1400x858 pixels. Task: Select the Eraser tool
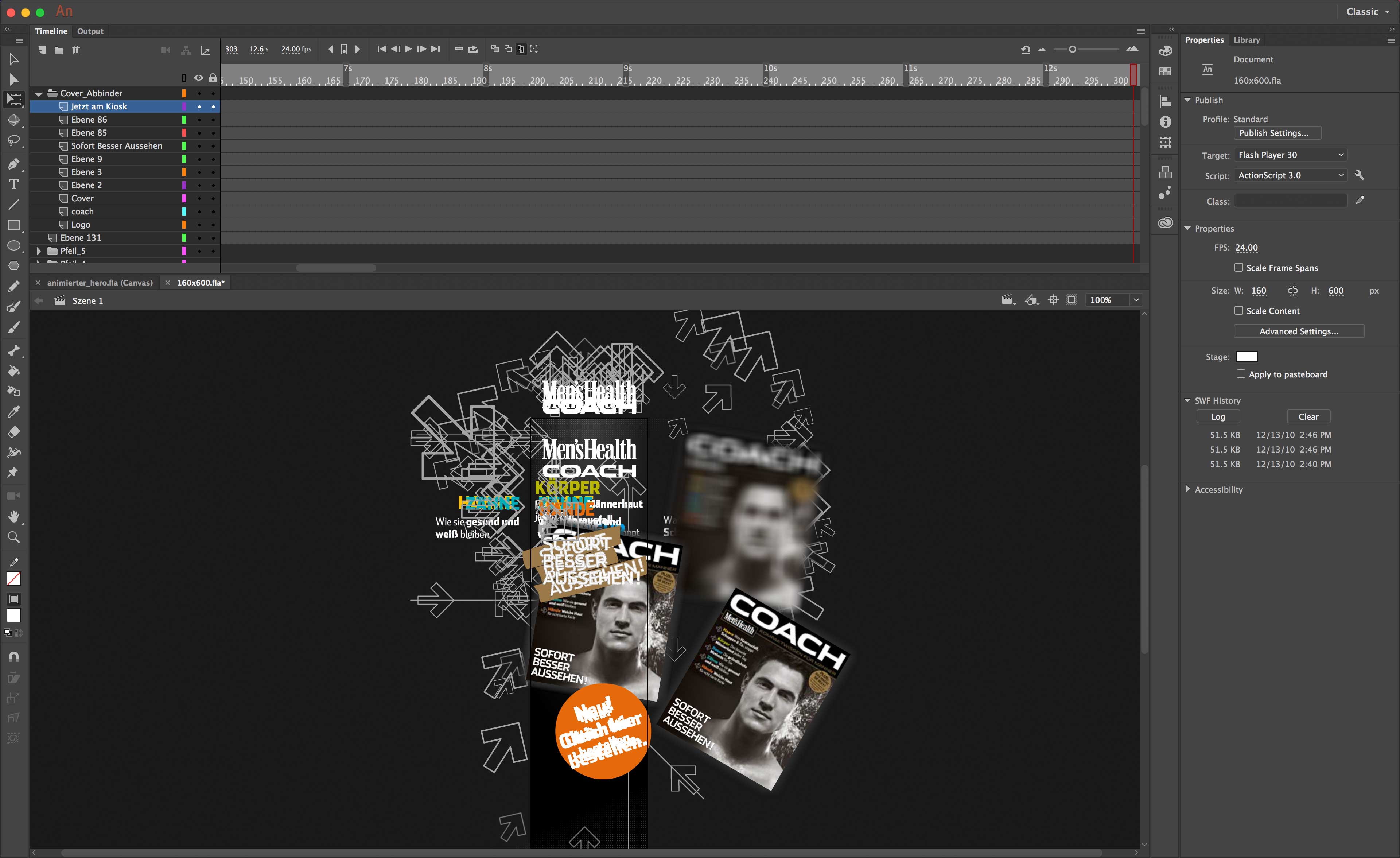(x=14, y=432)
